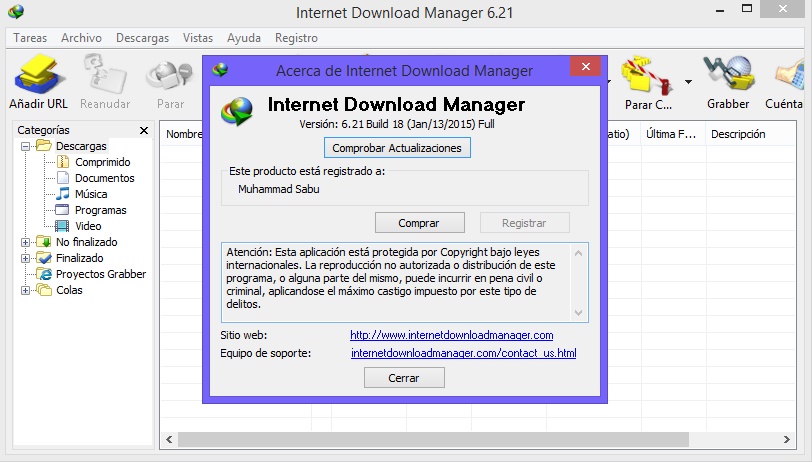
Task: Select the Música note icon
Action: coord(63,194)
